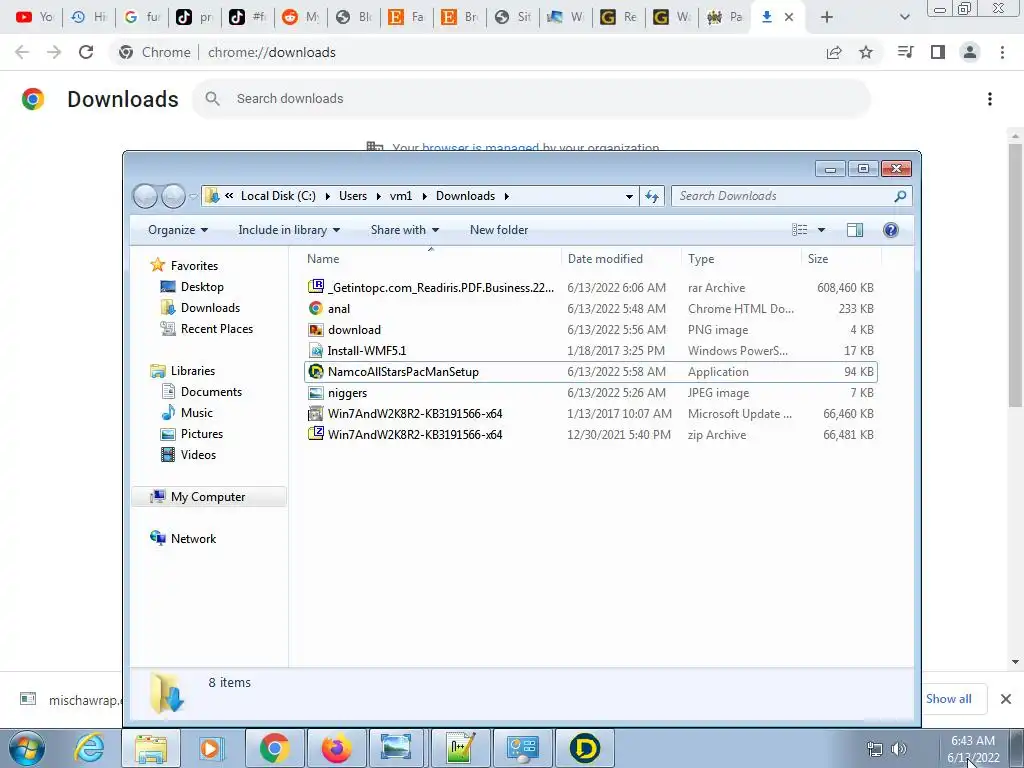Click Local Disk (C:) in breadcrumb
1024x768 pixels.
coord(278,196)
